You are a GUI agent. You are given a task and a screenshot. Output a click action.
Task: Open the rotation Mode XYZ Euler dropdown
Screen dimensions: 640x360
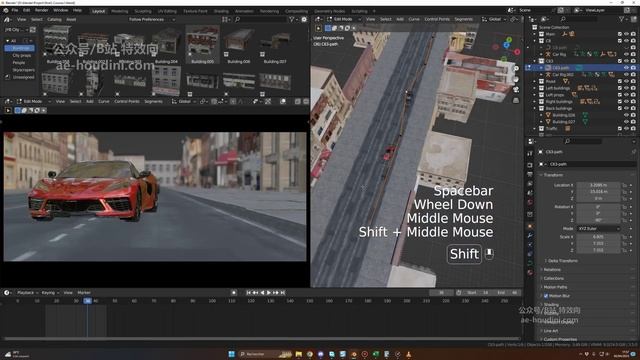598,229
